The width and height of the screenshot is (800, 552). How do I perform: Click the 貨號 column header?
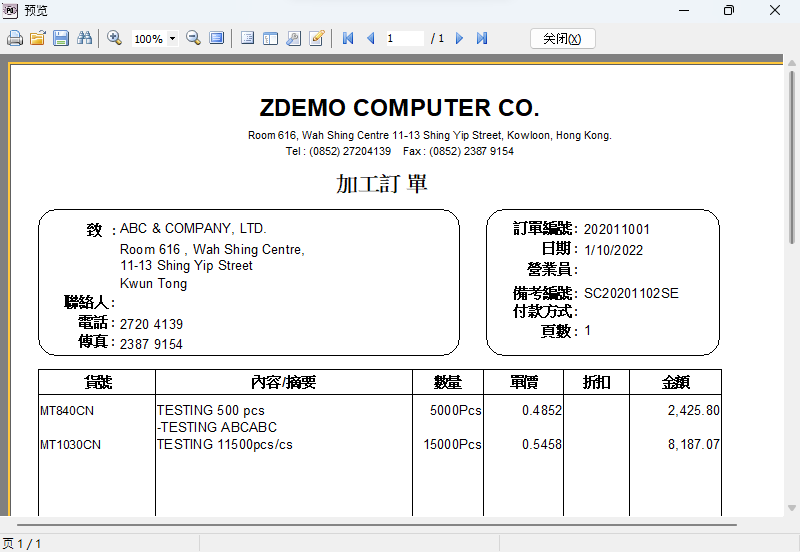tap(97, 382)
